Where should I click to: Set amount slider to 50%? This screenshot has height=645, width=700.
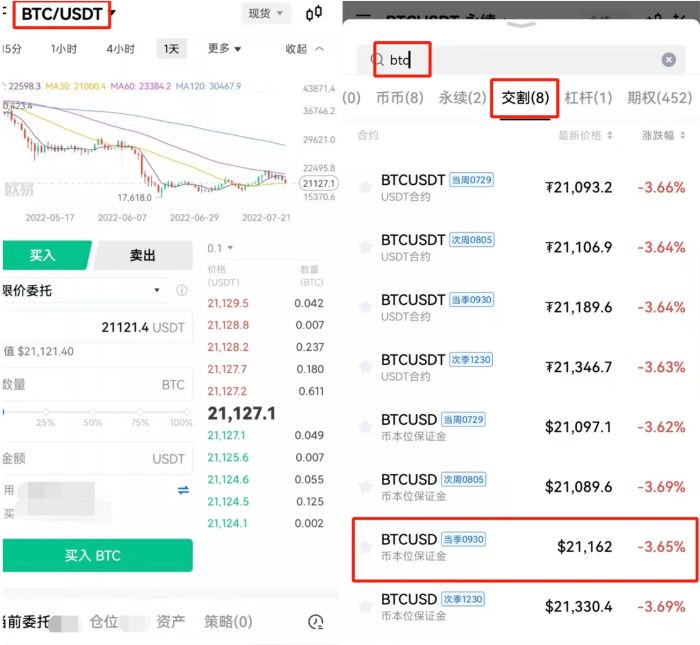93,412
